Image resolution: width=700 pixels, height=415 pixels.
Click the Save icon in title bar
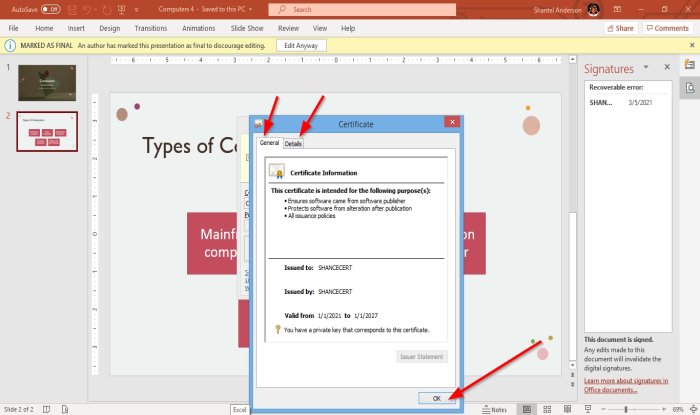point(73,9)
